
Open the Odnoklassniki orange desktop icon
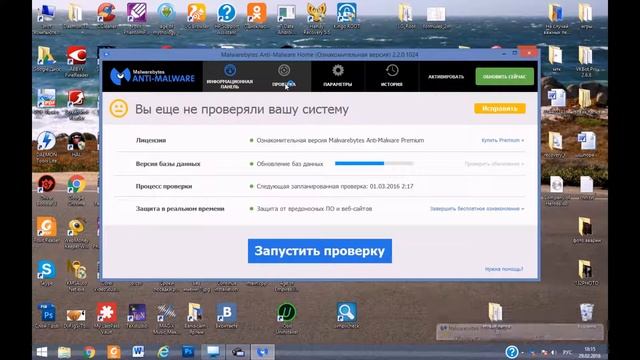click(257, 16)
